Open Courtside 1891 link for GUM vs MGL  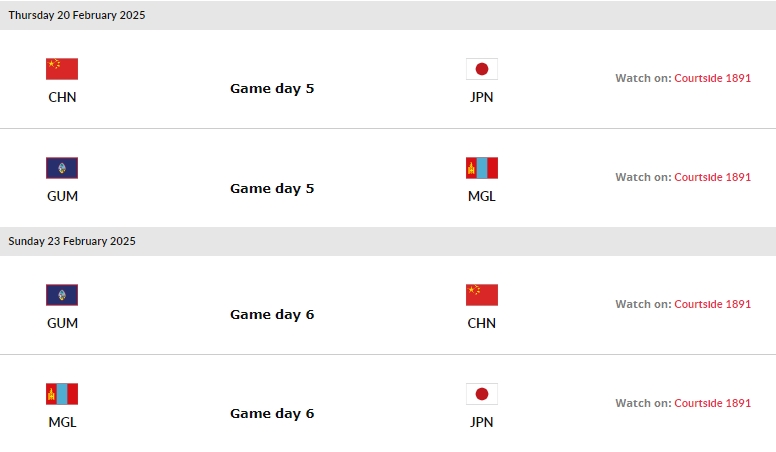point(712,177)
